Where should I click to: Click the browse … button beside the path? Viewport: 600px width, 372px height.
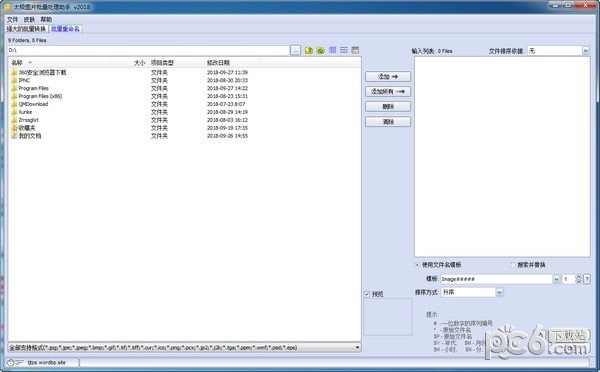(295, 50)
